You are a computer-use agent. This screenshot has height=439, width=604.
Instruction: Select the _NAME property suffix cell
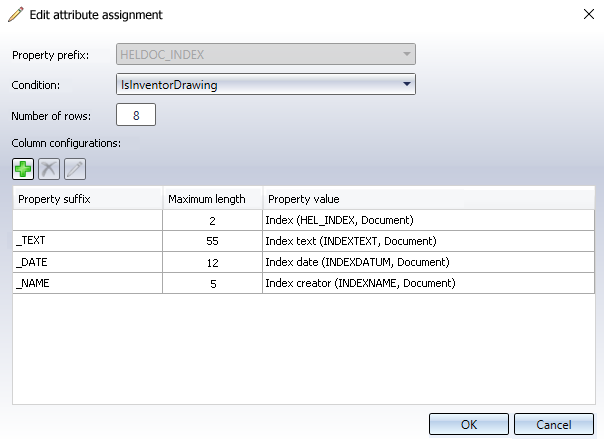pyautogui.click(x=87, y=283)
